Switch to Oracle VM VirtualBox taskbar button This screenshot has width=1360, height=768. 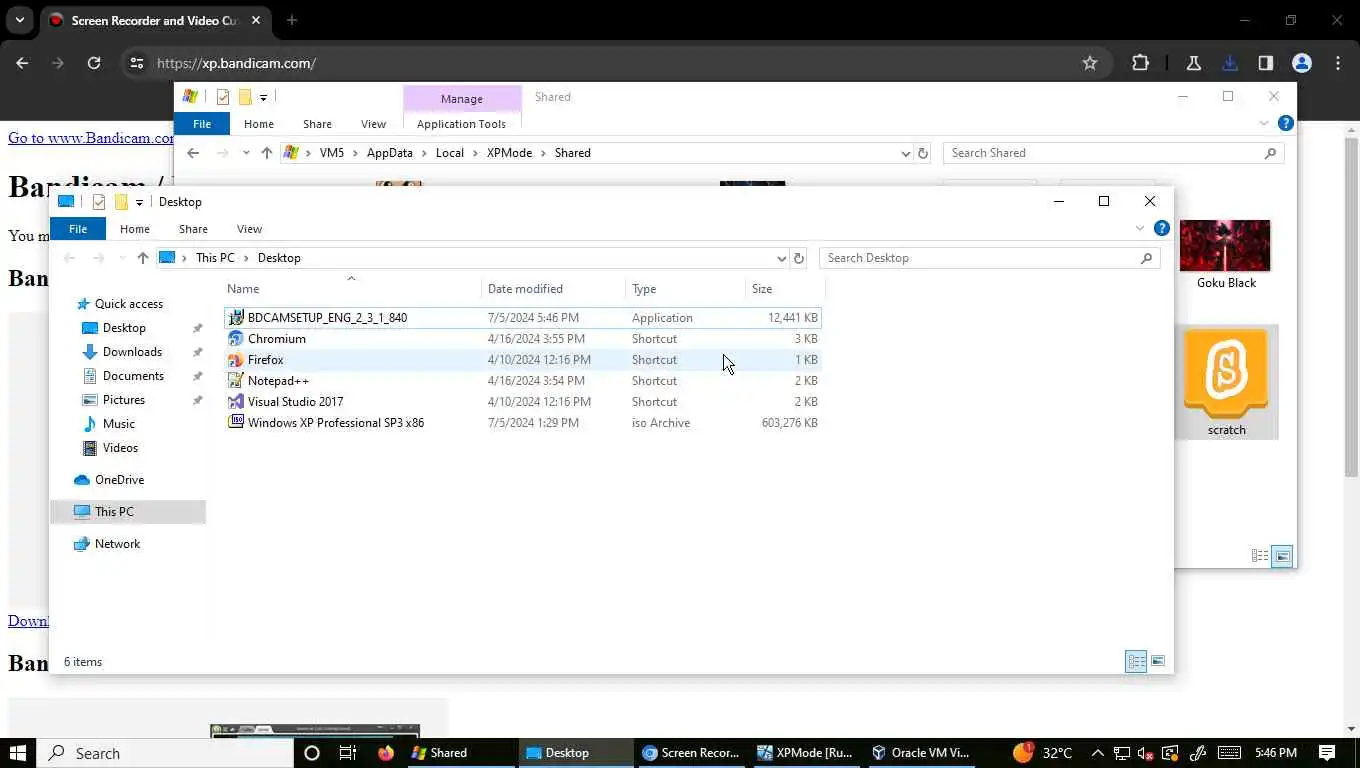[921, 753]
